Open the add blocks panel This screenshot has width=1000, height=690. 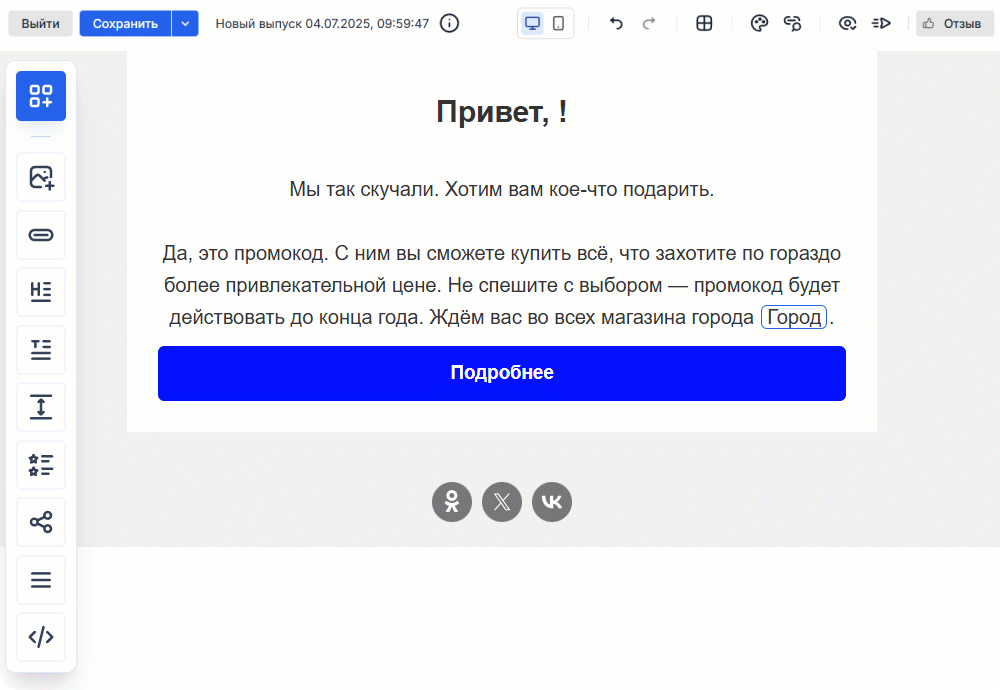pos(41,96)
